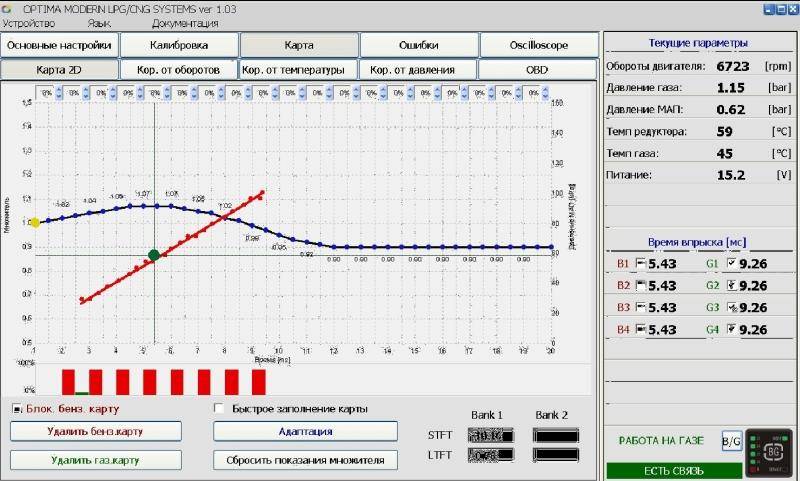Viewport: 800px width, 481px height.
Task: Toggle the B1 petrol injector checkbox
Action: pyautogui.click(x=640, y=264)
